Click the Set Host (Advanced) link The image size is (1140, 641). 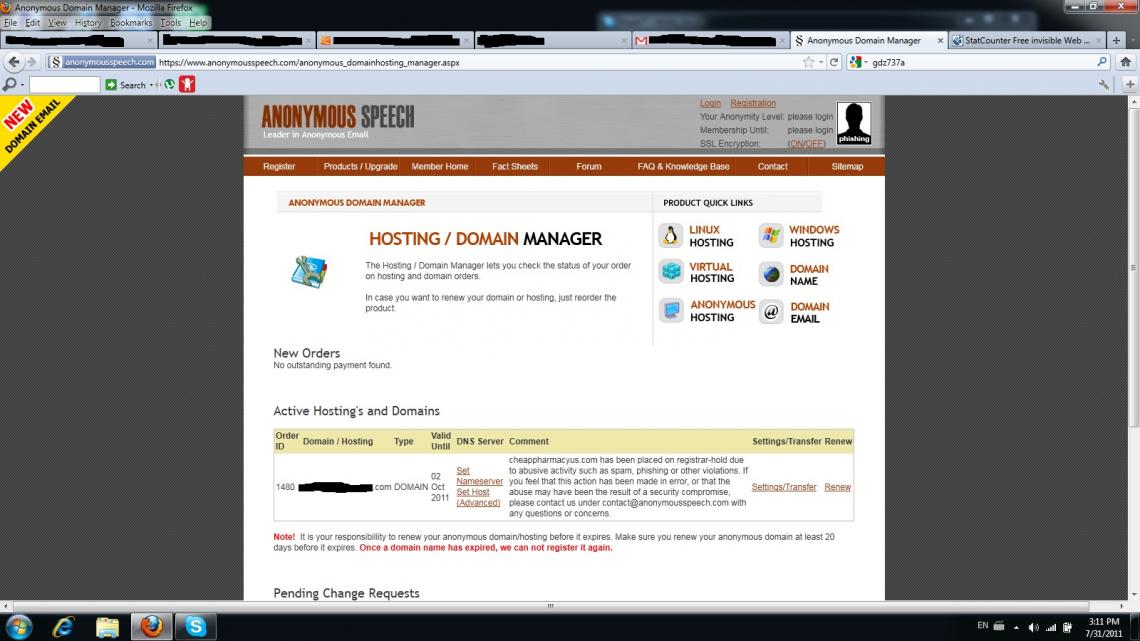[478, 497]
